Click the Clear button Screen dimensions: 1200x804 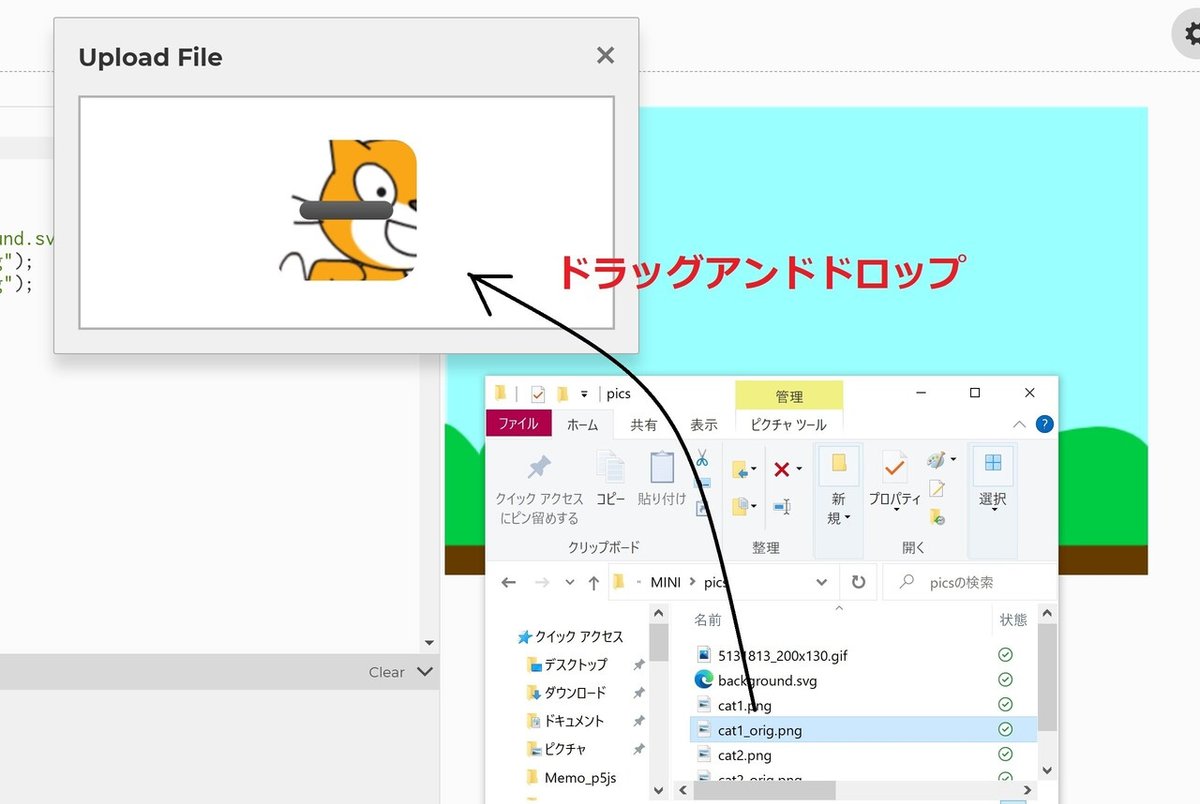(x=386, y=672)
